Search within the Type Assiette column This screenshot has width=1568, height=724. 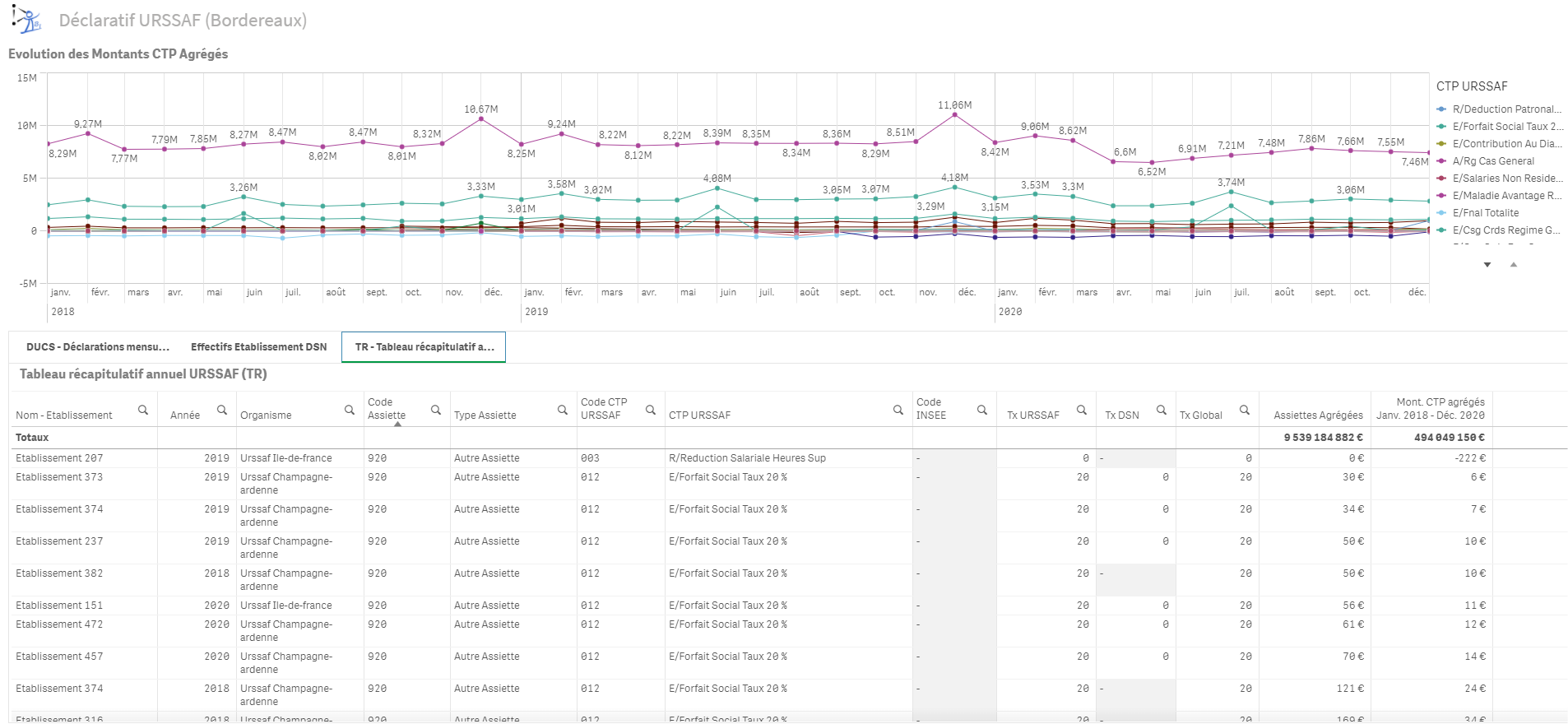[563, 410]
